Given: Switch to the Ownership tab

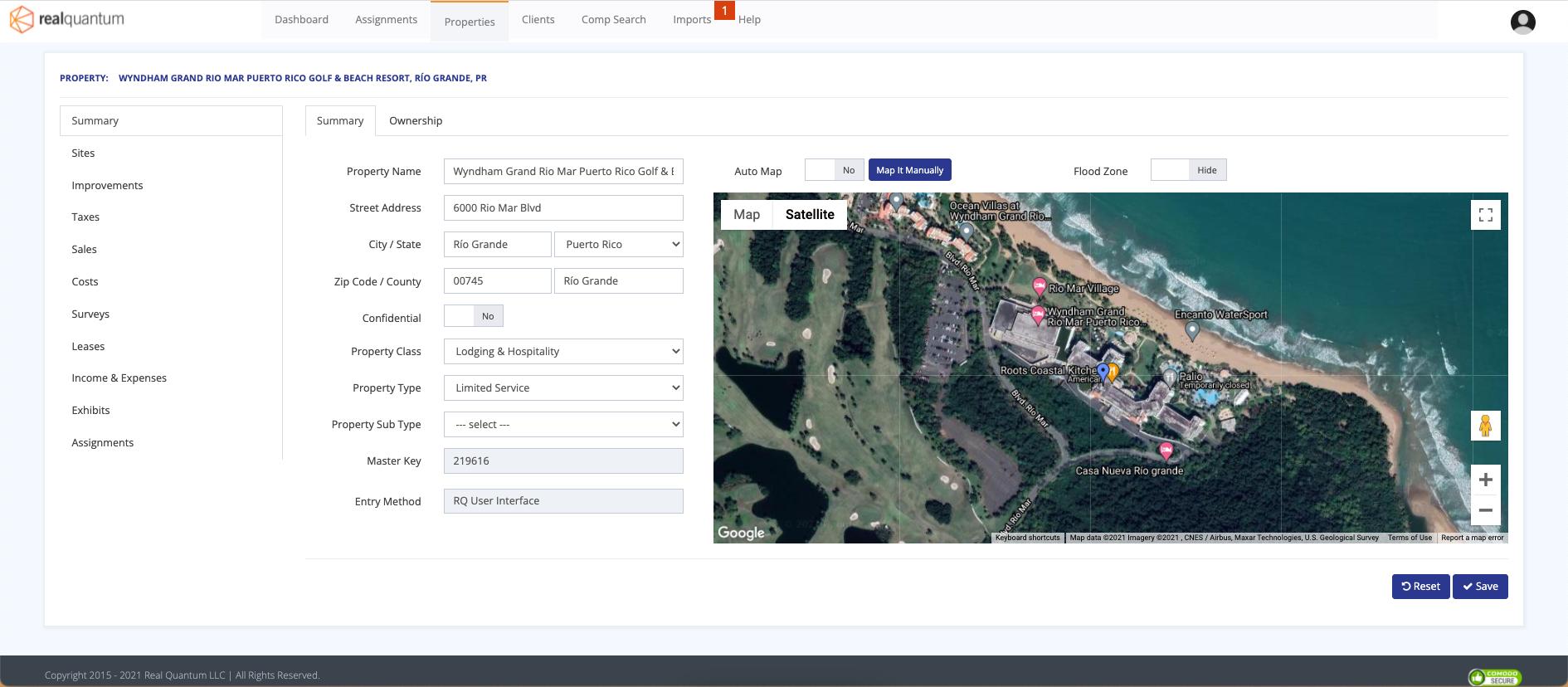Looking at the screenshot, I should [x=416, y=121].
